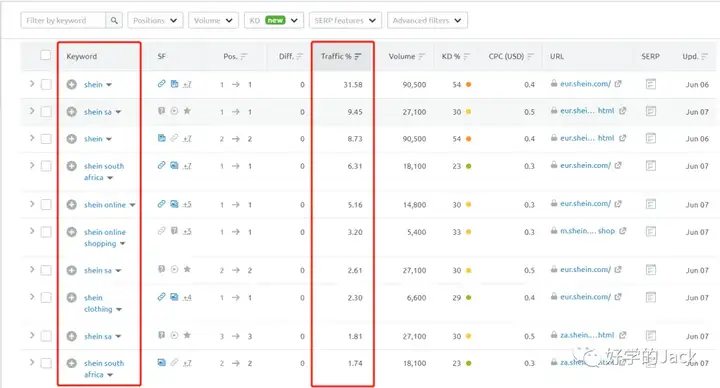Focus the Filter by keyword input field
This screenshot has width=720, height=388.
point(63,21)
